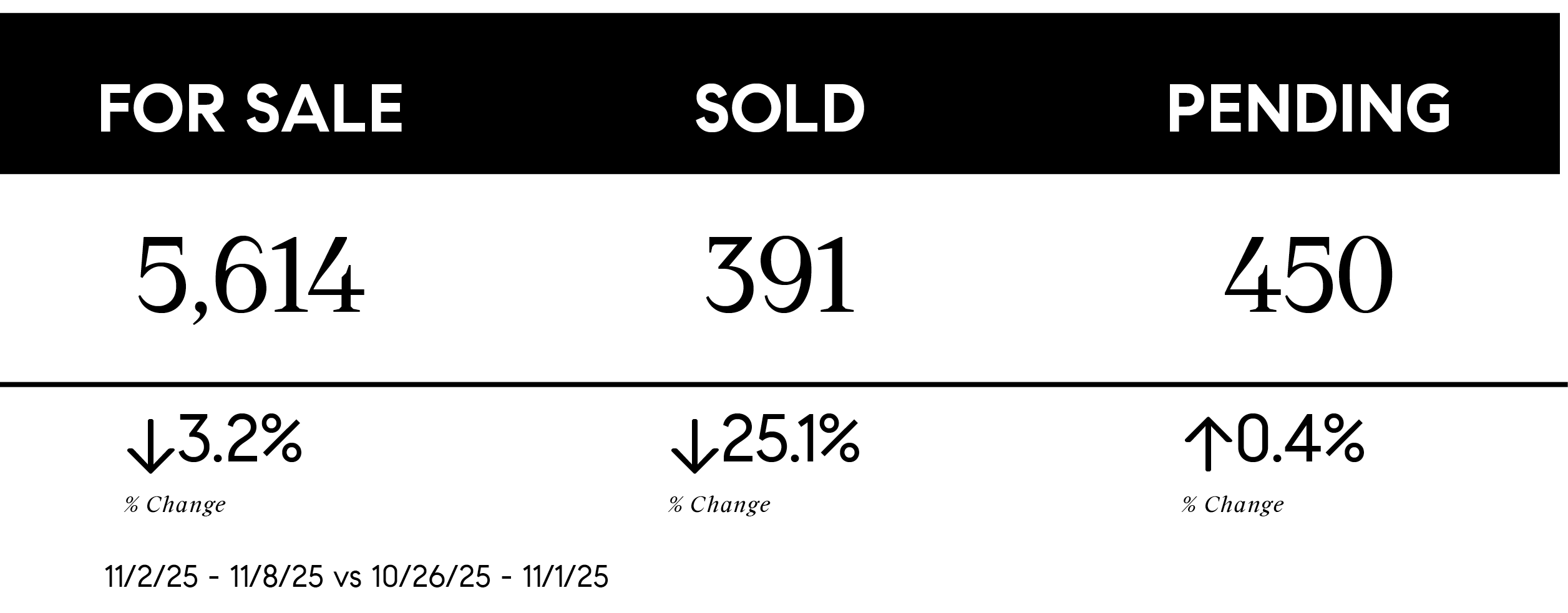Click the 11/2/25 - 11/8/25 date range
This screenshot has height=613, width=1568.
click(215, 577)
